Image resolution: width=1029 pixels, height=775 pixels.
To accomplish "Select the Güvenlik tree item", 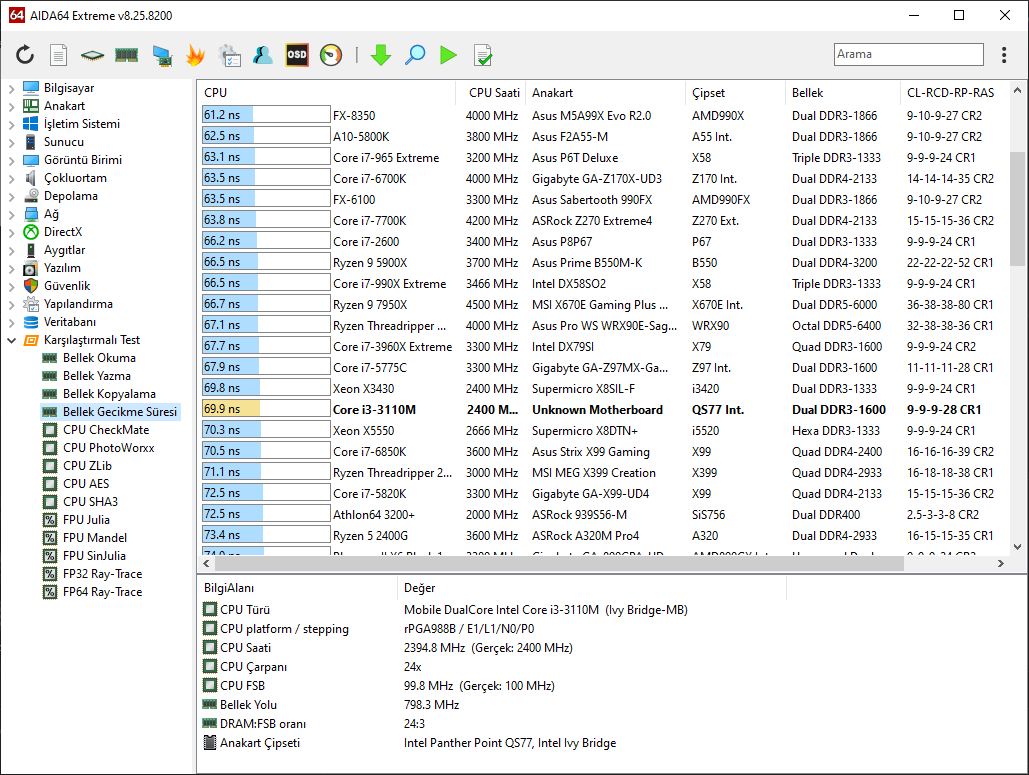I will click(67, 285).
